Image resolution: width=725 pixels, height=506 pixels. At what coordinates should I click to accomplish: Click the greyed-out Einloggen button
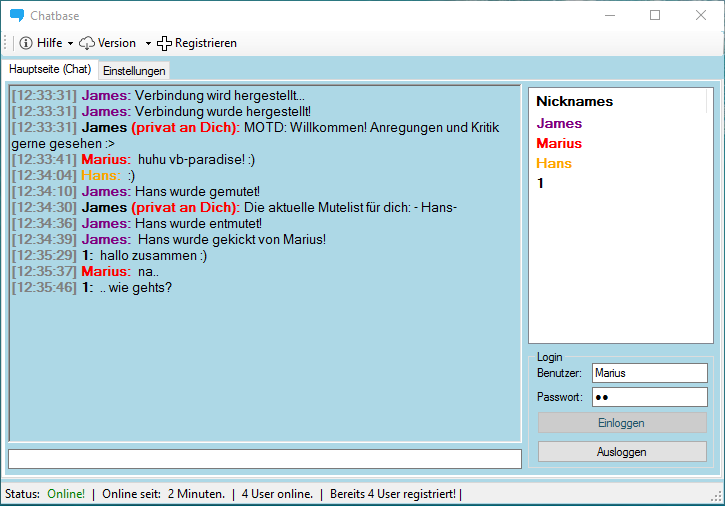click(622, 423)
